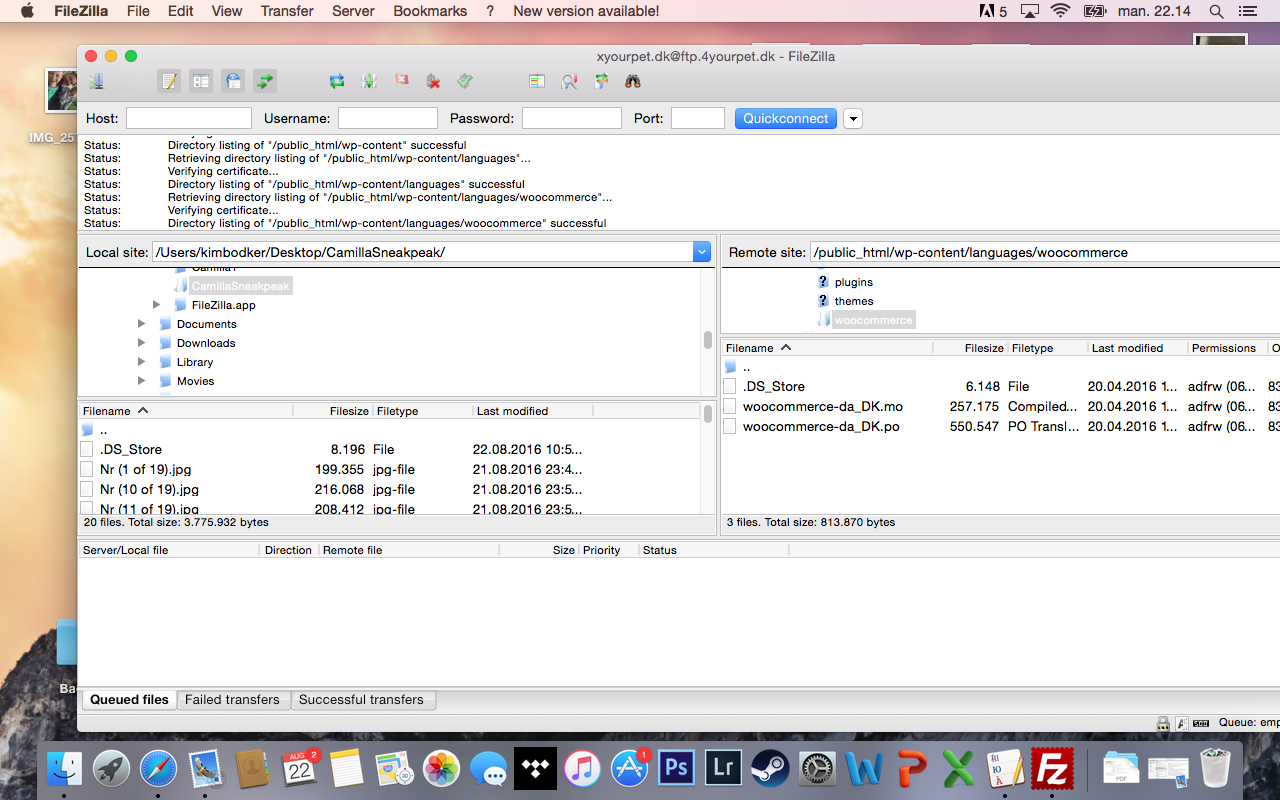Click the process queue toolbar icon
1280x800 pixels.
click(x=369, y=81)
